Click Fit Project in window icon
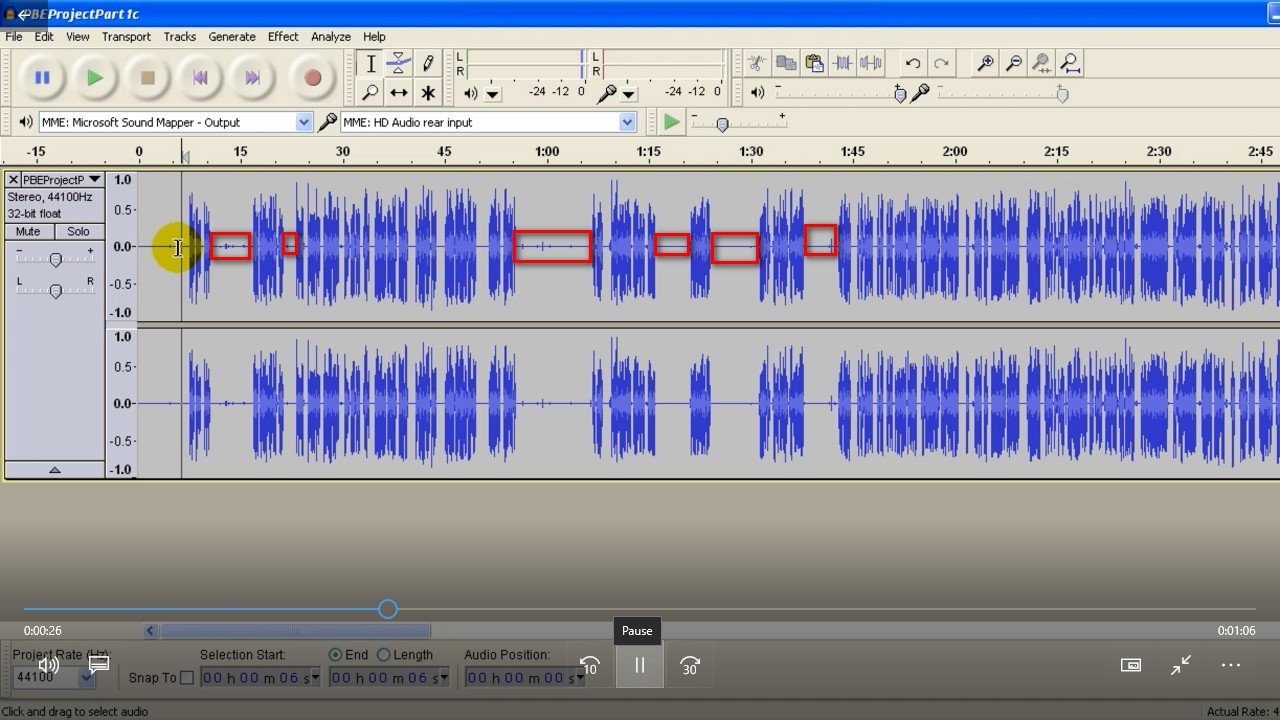This screenshot has width=1280, height=720. tap(1070, 63)
